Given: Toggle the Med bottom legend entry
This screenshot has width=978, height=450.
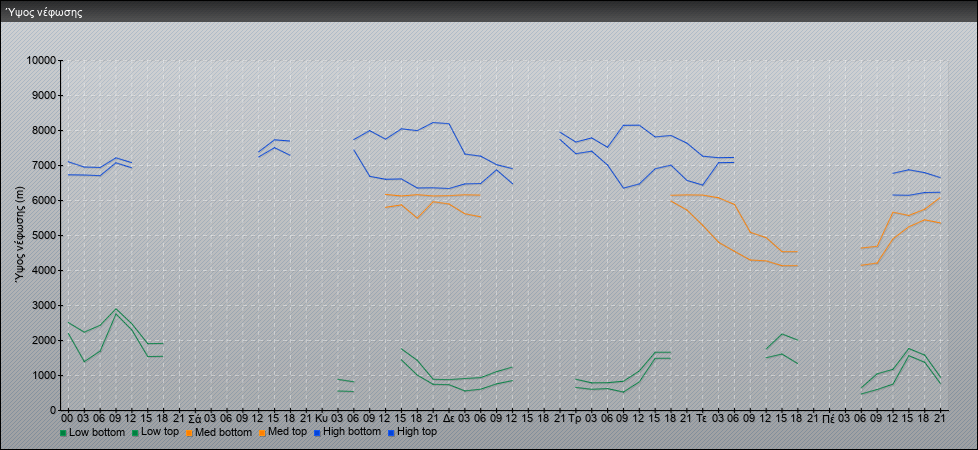Looking at the screenshot, I should [x=220, y=432].
